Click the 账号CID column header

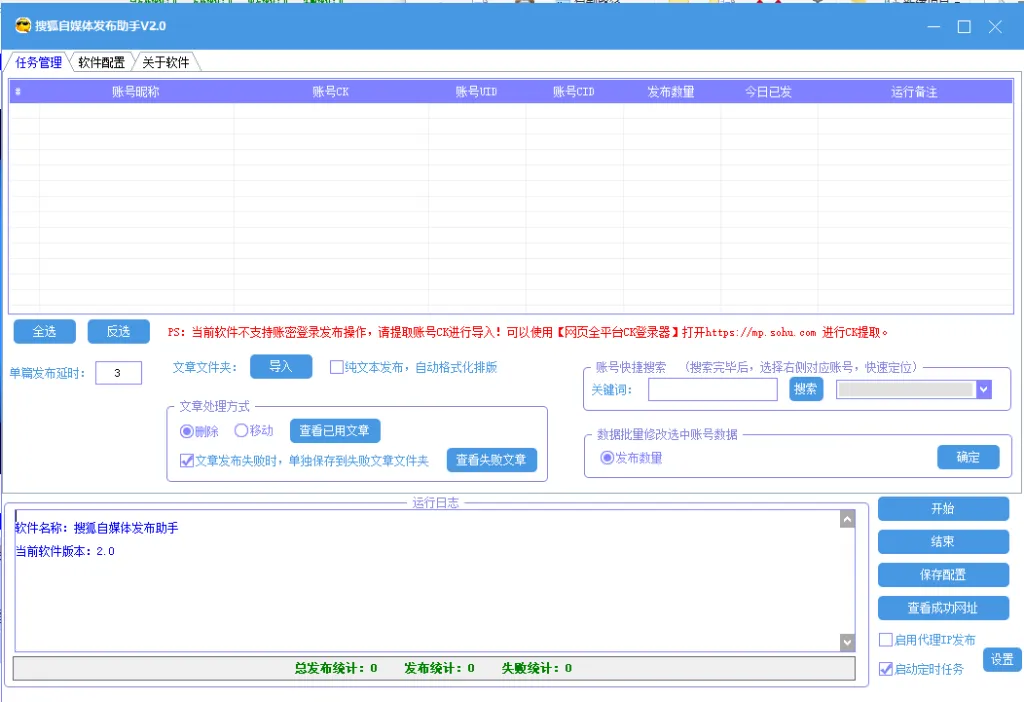point(574,92)
